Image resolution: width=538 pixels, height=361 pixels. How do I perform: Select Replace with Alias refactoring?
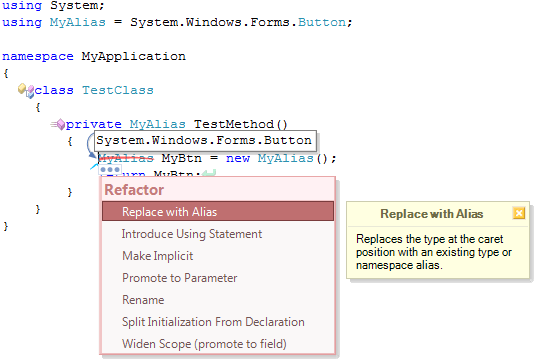point(218,211)
